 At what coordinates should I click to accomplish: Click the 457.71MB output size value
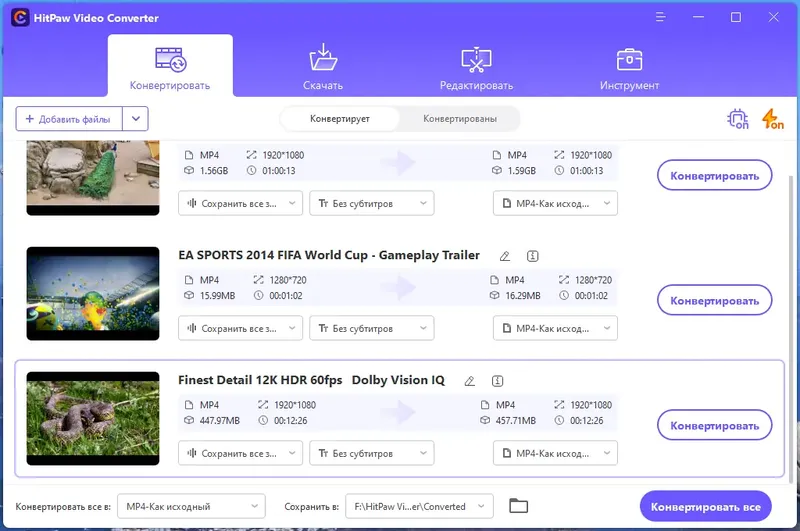516,421
